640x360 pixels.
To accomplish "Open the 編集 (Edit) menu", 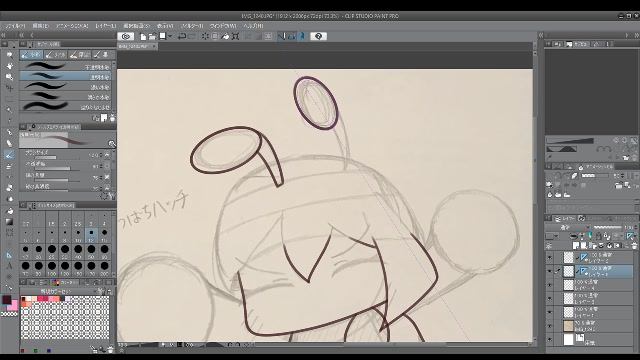I will point(40,26).
